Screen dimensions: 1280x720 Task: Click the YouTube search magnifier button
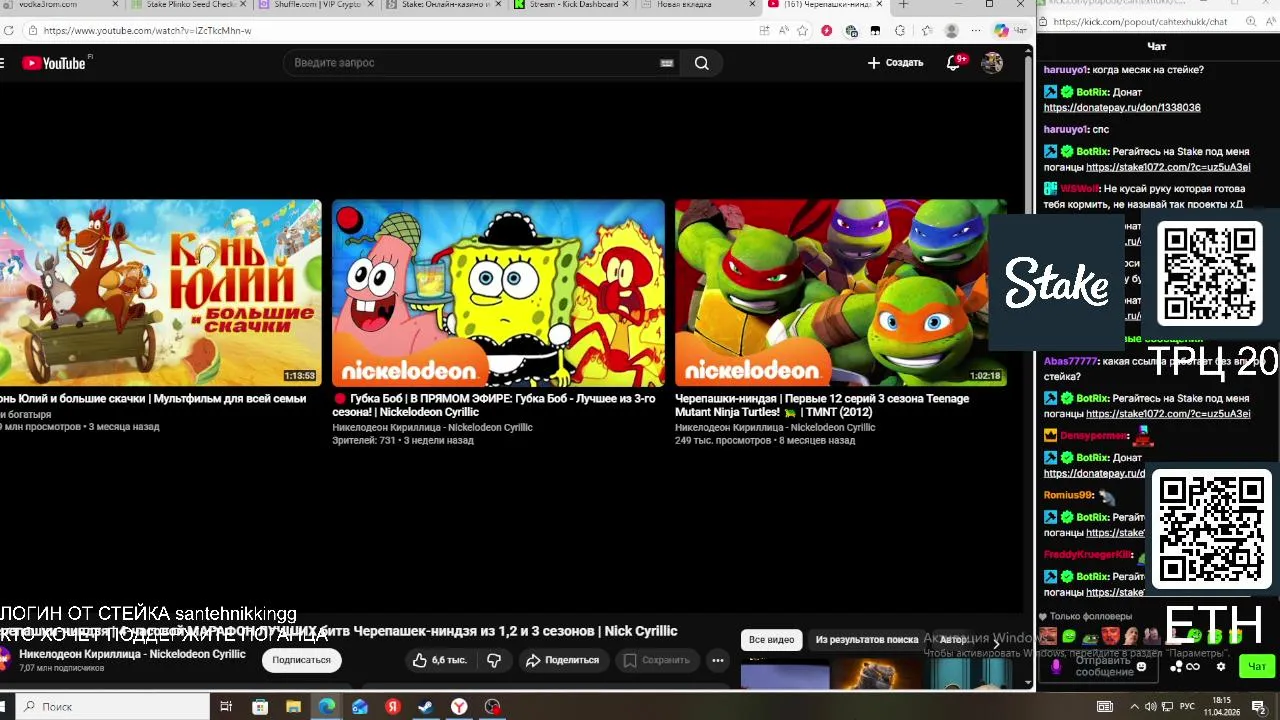point(702,63)
